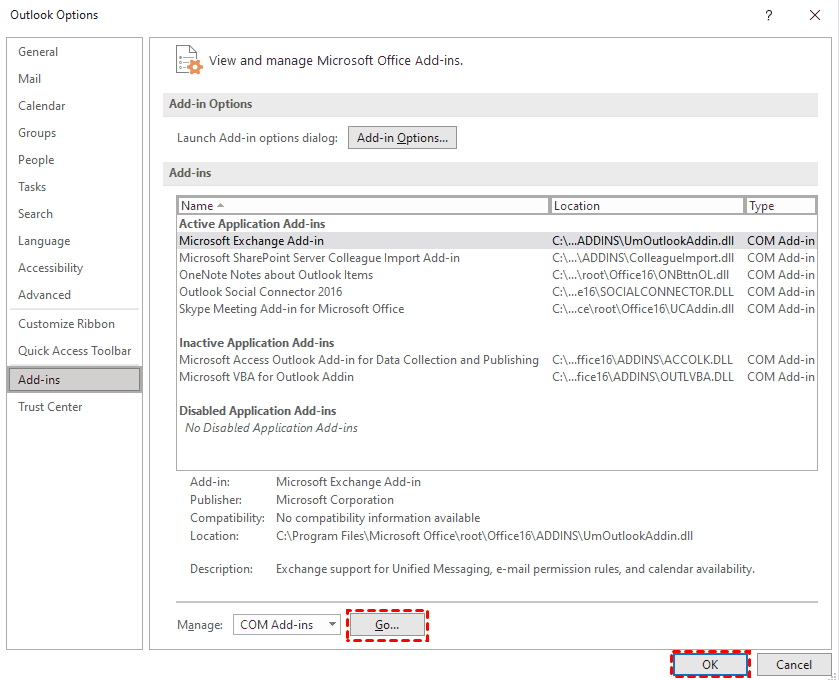This screenshot has width=839, height=680.
Task: Go to the Groups category
Action: point(37,133)
